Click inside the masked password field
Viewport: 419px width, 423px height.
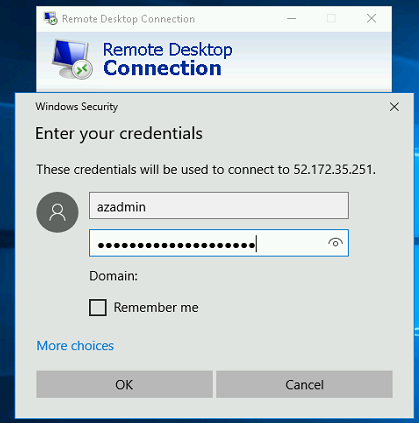click(219, 243)
